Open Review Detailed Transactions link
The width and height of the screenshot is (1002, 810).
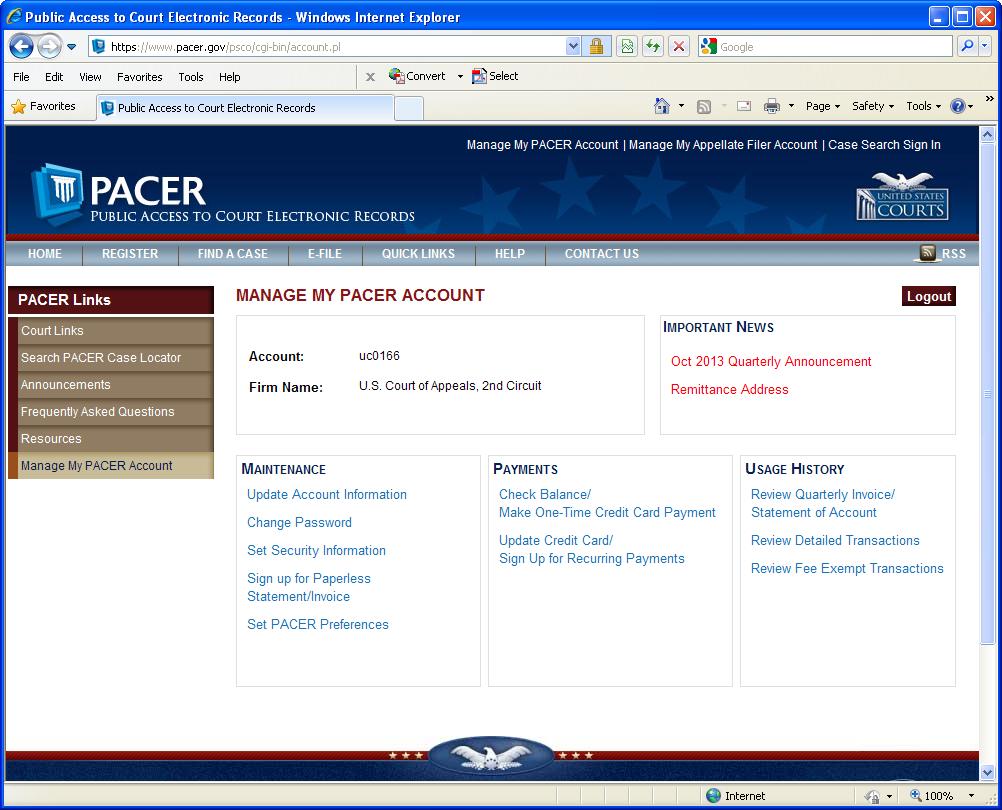click(x=835, y=540)
